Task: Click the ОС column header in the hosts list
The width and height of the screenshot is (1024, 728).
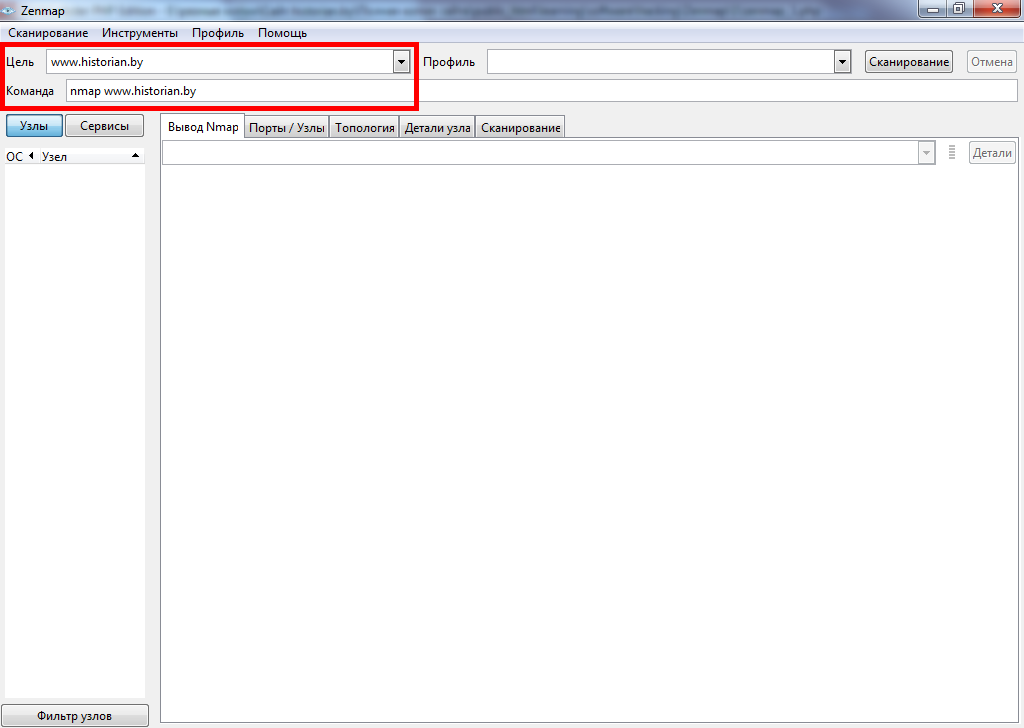Action: tap(15, 157)
